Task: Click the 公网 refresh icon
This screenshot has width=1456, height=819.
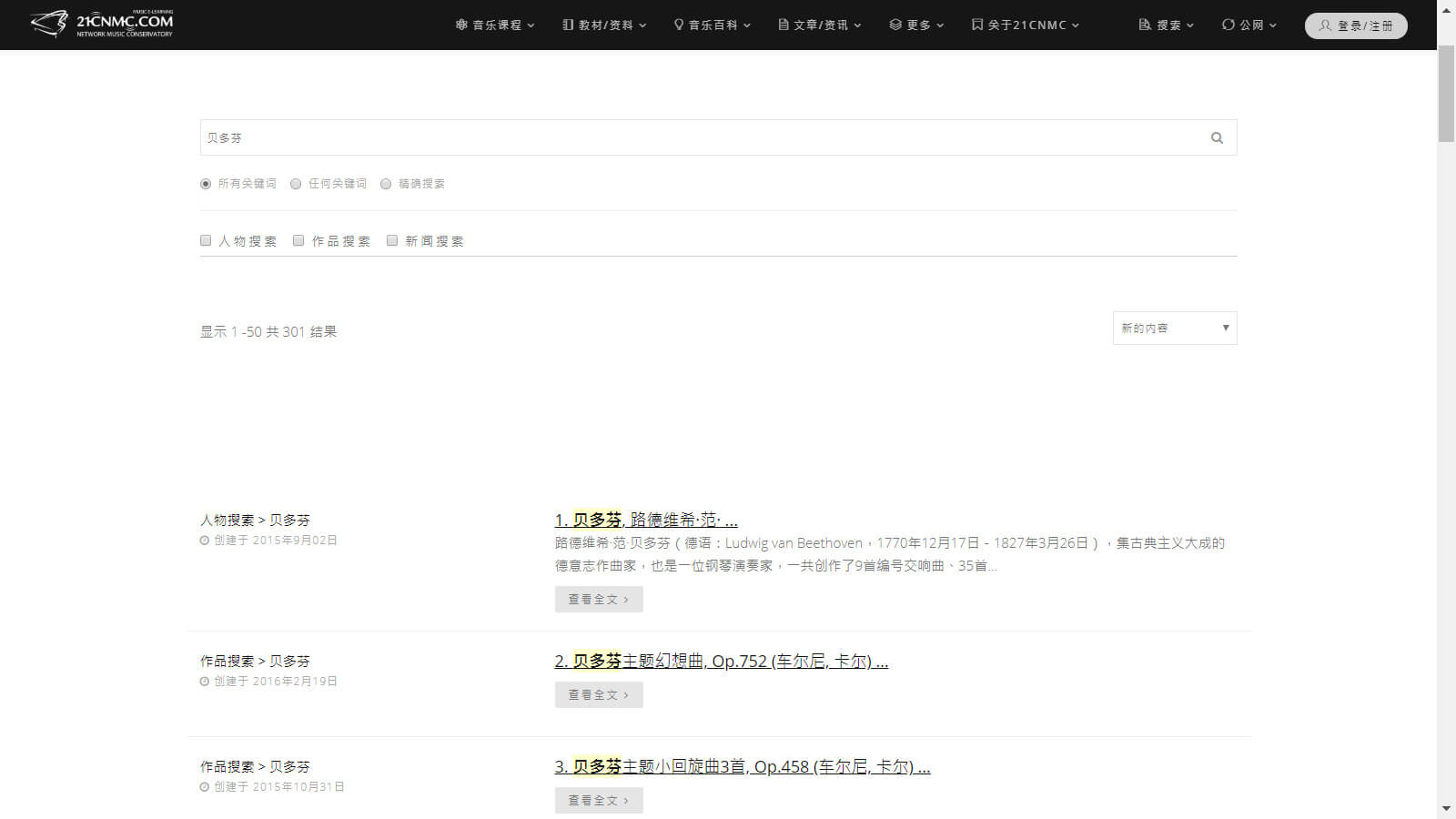Action: pyautogui.click(x=1228, y=25)
